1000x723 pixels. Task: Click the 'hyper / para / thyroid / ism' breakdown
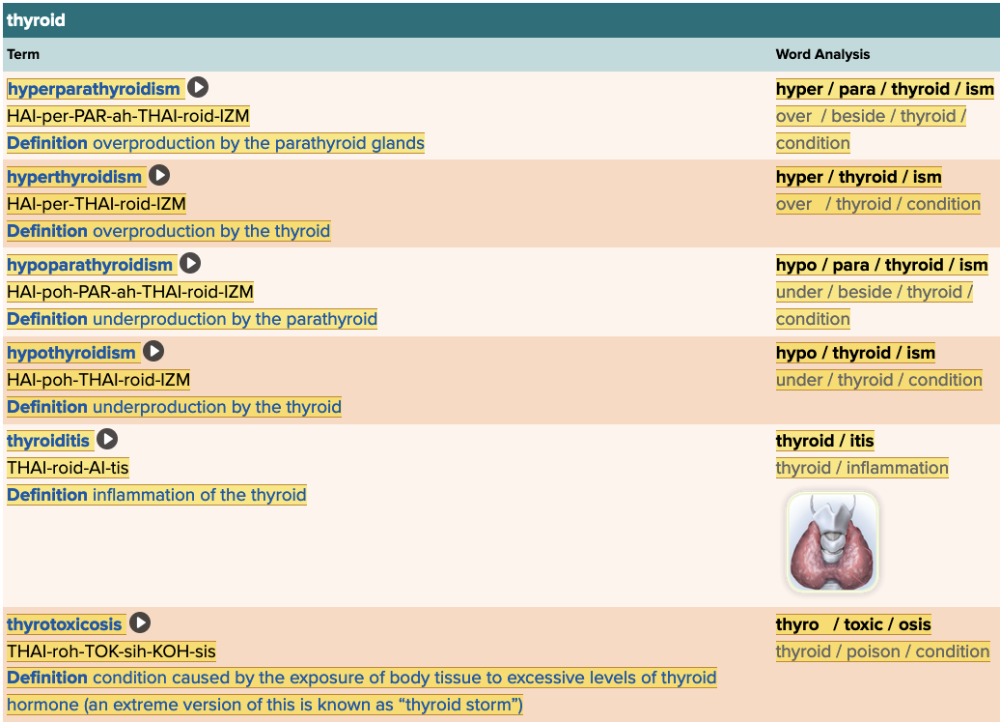[884, 89]
